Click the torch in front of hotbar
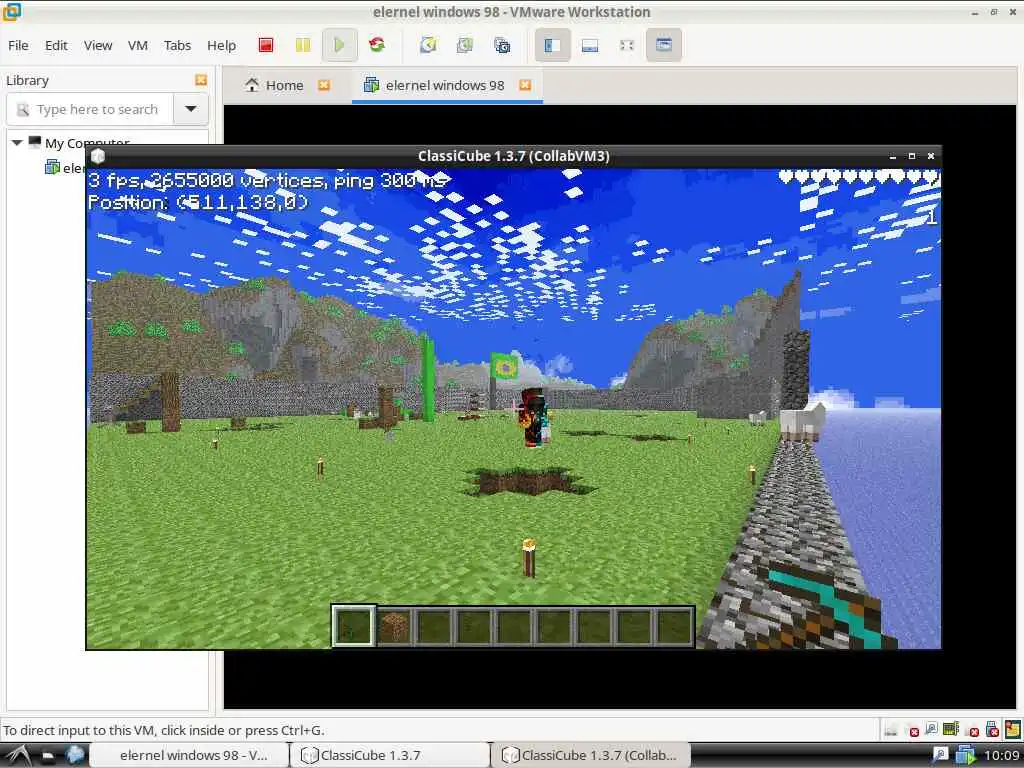 pyautogui.click(x=529, y=558)
